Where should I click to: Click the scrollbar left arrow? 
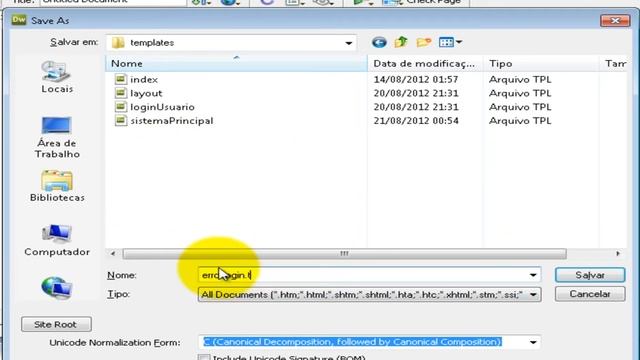point(113,253)
